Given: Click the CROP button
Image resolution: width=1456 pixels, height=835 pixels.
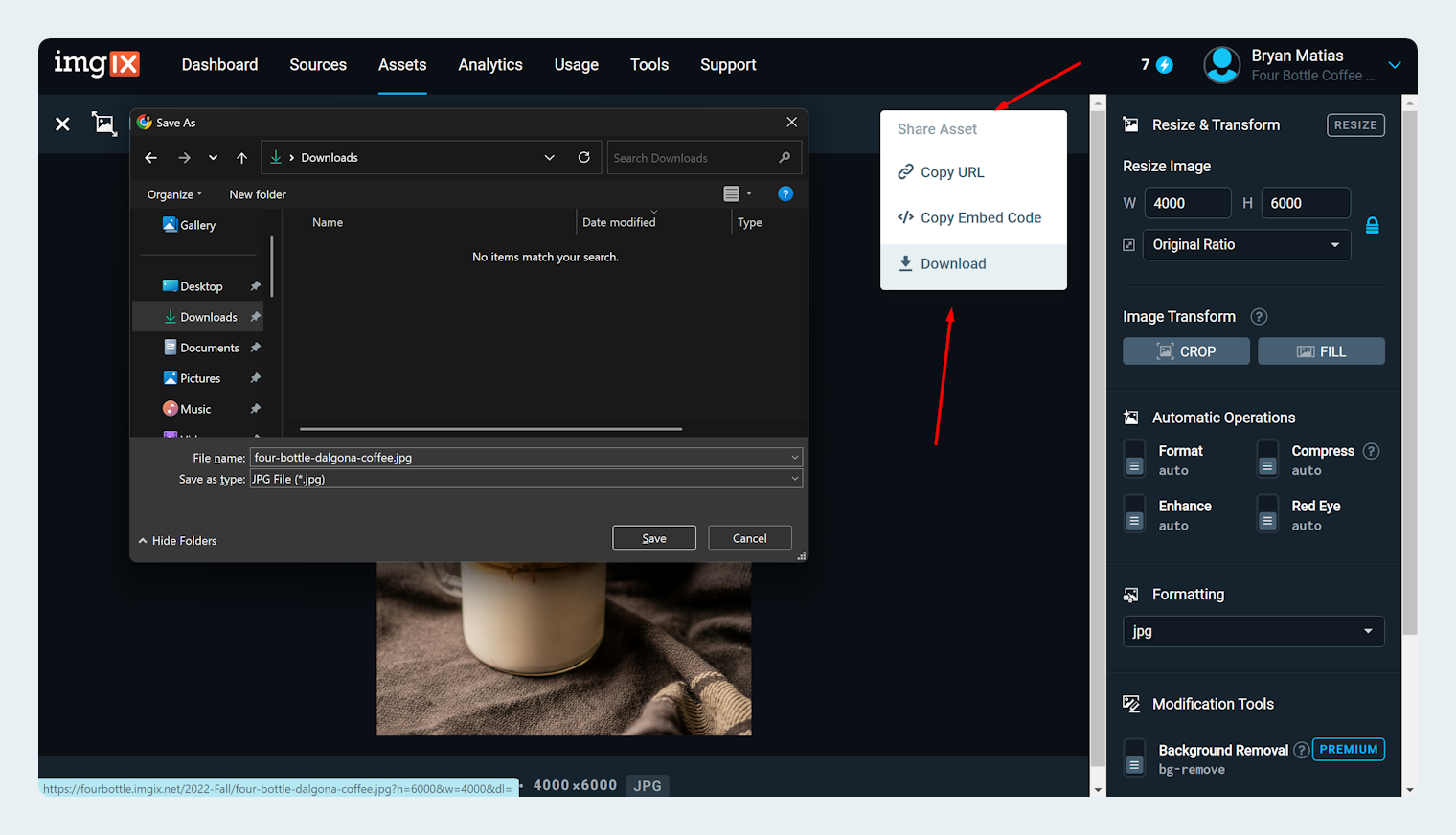Looking at the screenshot, I should pos(1186,351).
